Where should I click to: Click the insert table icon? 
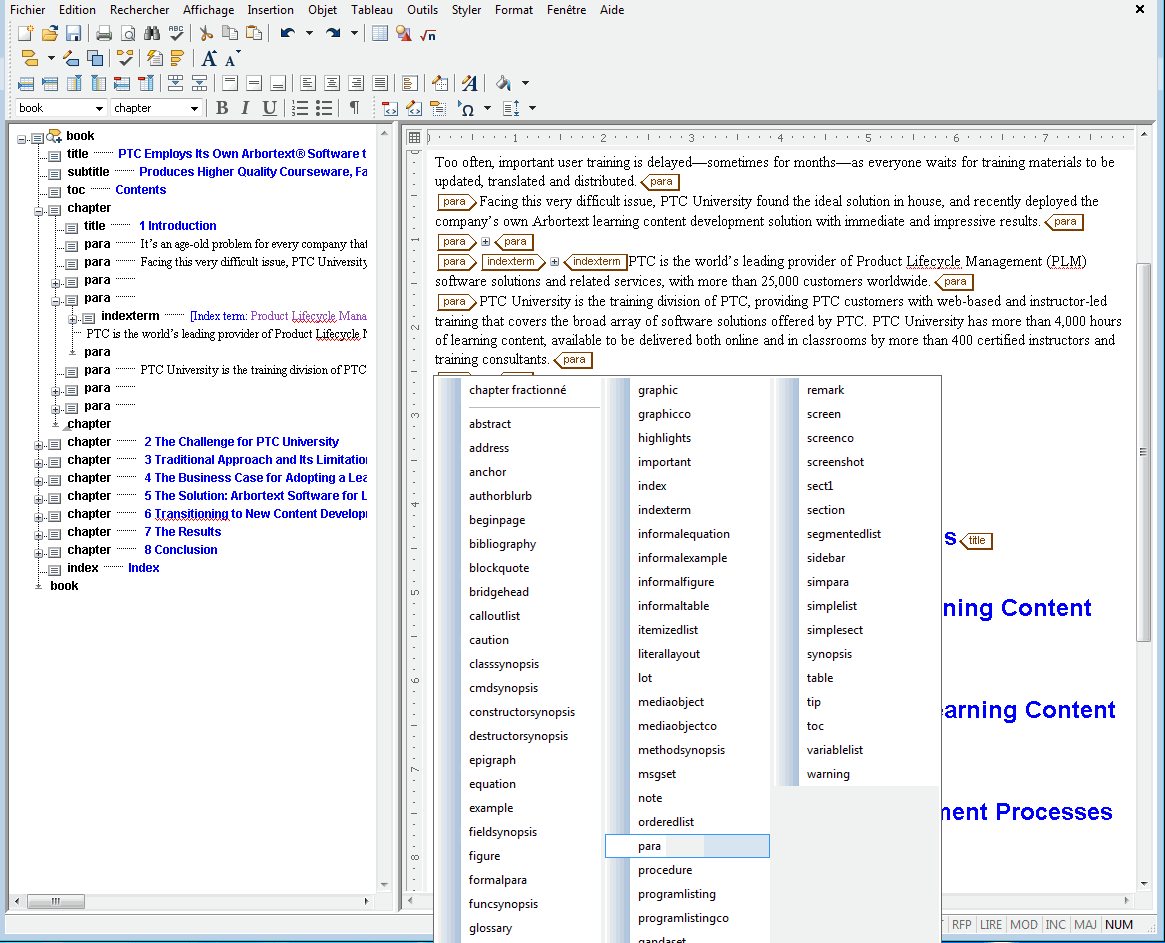[x=380, y=33]
